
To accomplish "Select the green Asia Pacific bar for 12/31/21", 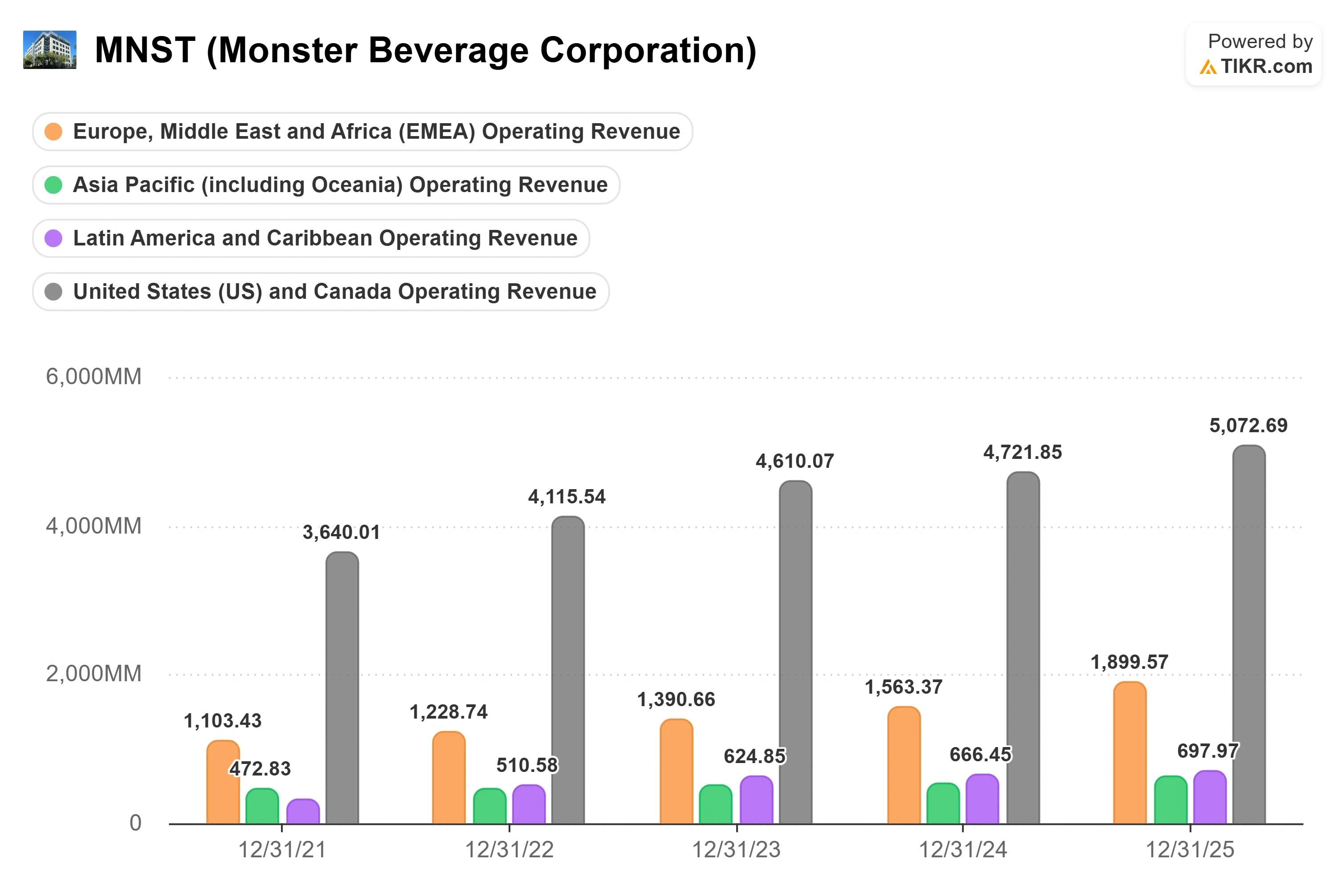I will (262, 806).
